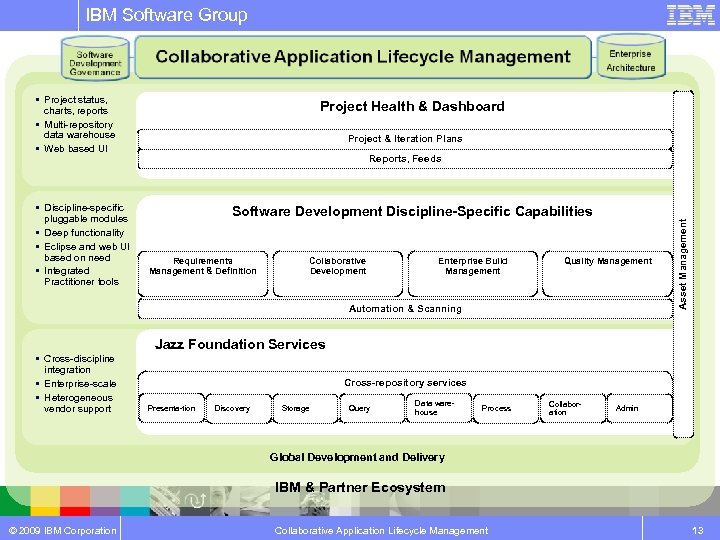Viewport: 720px width, 540px height.
Task: Click the Project & Iteration Plans box
Action: click(405, 139)
